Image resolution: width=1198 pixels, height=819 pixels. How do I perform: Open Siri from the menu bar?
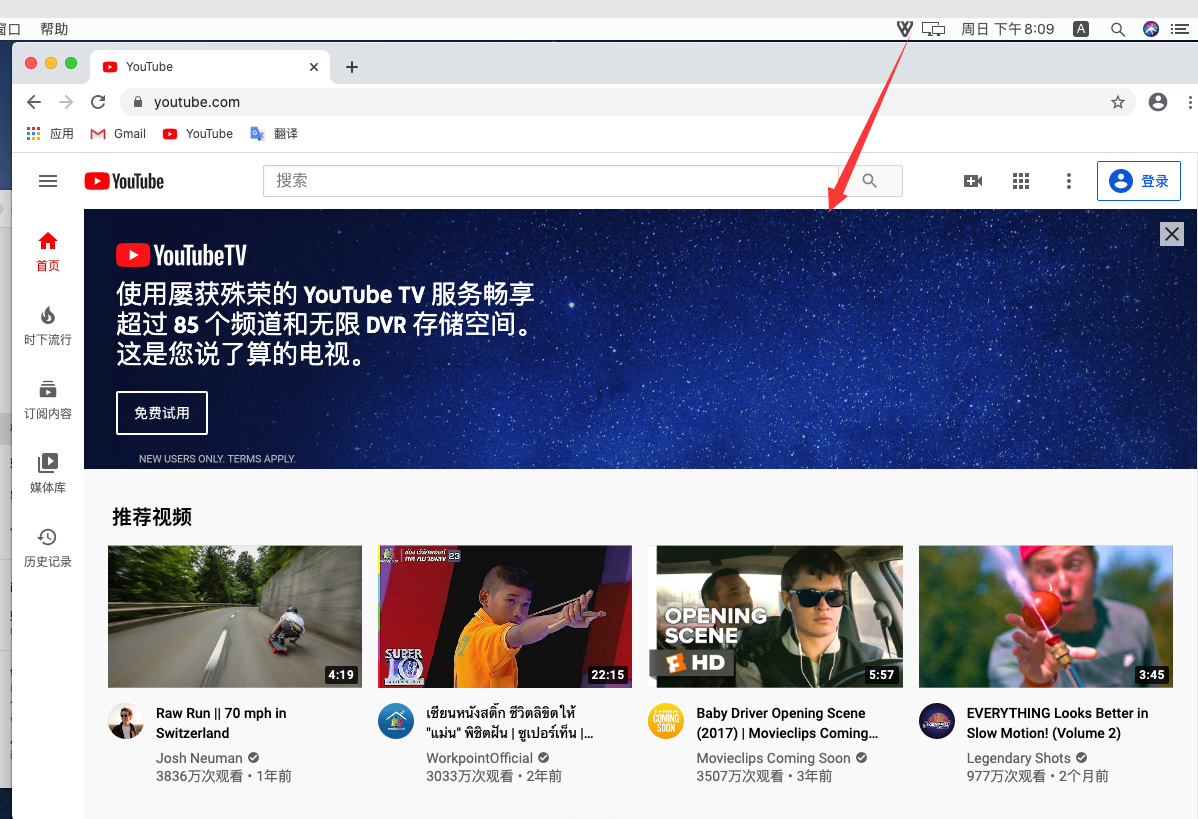[1151, 29]
